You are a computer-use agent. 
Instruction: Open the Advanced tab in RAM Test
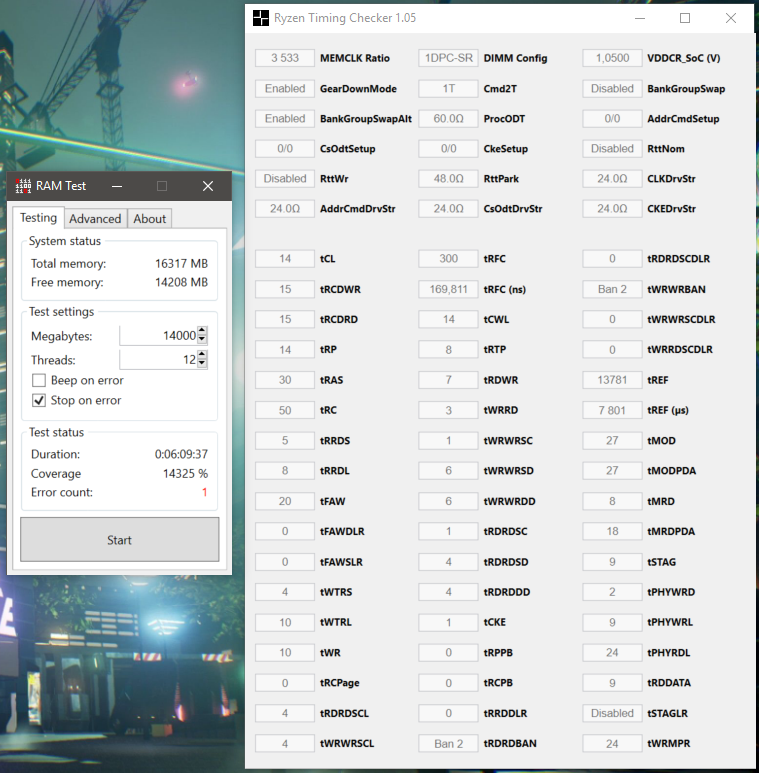pos(95,218)
